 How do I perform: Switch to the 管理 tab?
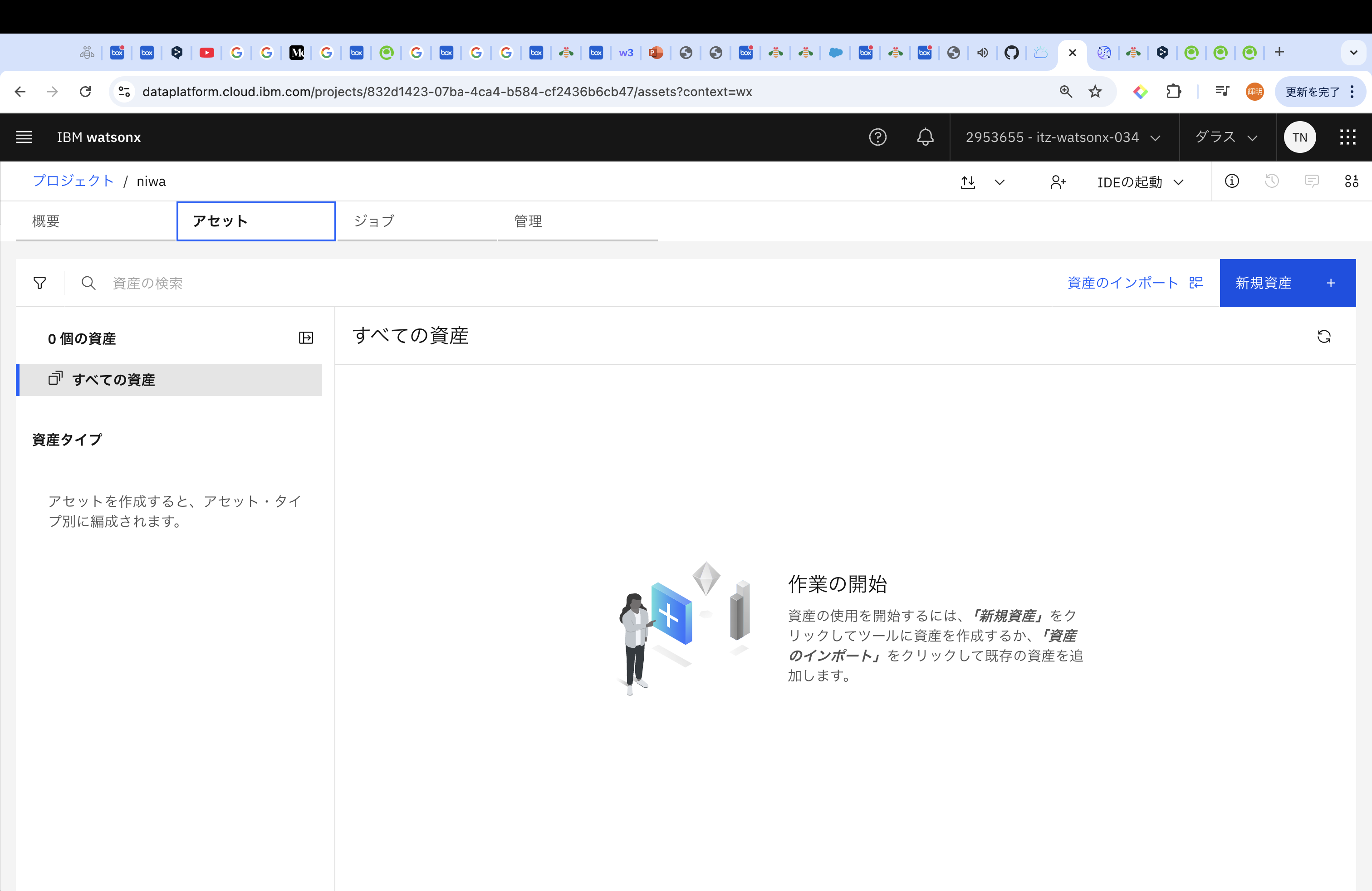pos(528,221)
